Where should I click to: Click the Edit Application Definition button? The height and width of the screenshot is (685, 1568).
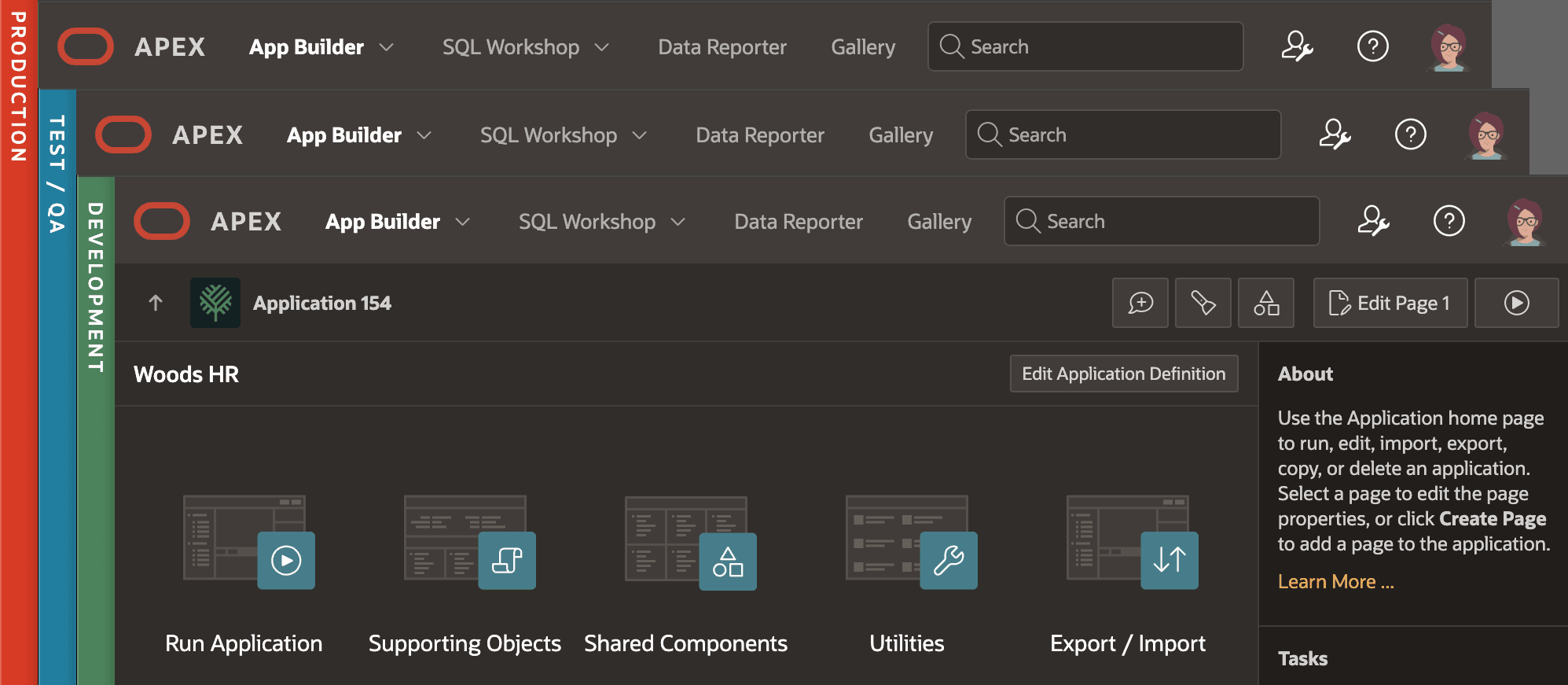click(x=1124, y=374)
